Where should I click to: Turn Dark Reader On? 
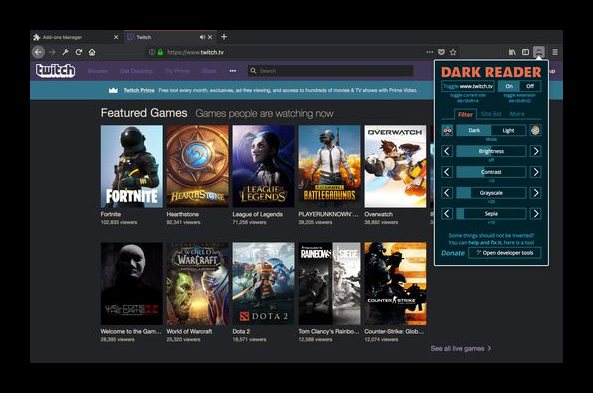(x=509, y=86)
